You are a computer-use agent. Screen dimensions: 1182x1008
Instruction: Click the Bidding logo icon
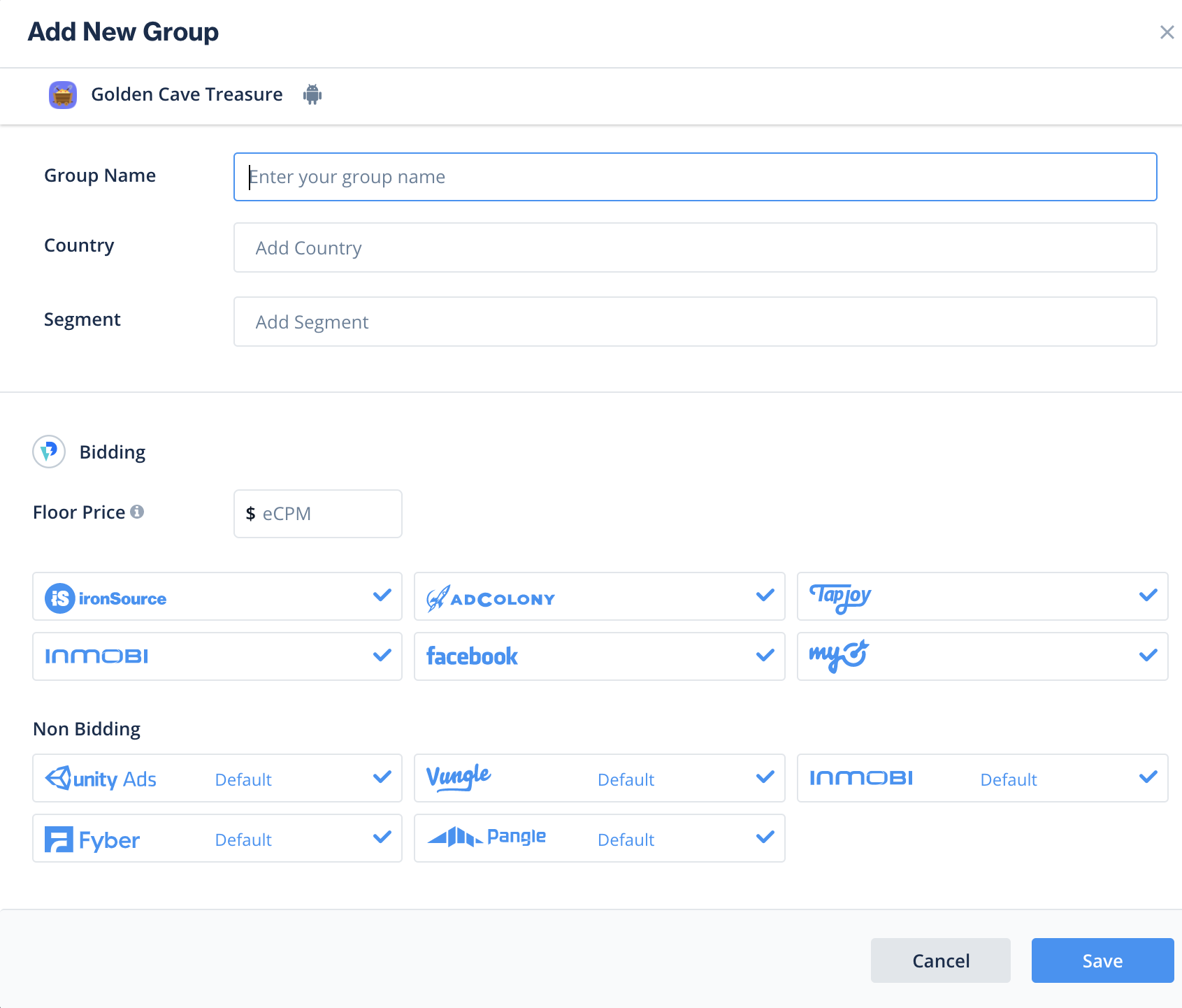click(49, 452)
